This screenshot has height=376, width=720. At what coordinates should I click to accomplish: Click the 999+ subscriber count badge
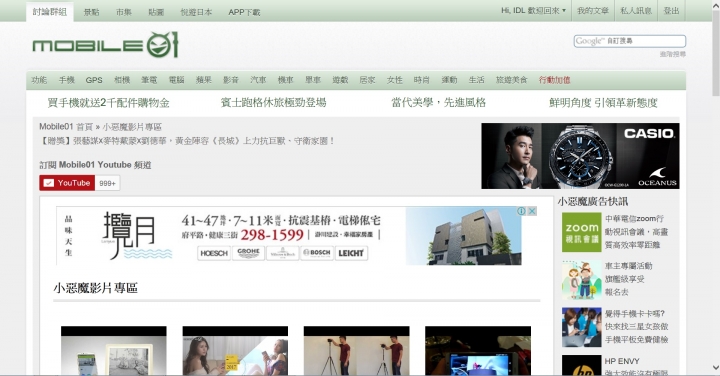click(107, 183)
